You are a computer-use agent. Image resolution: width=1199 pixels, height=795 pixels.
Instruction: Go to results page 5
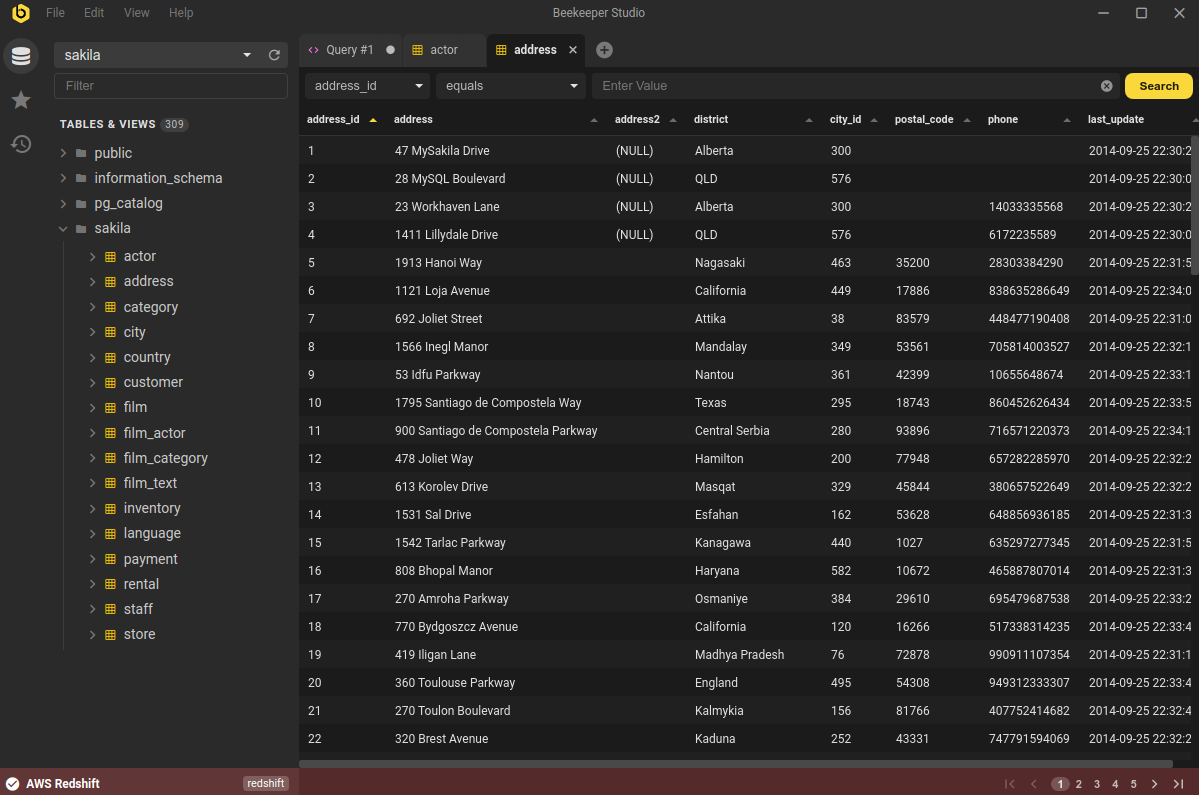click(1133, 784)
